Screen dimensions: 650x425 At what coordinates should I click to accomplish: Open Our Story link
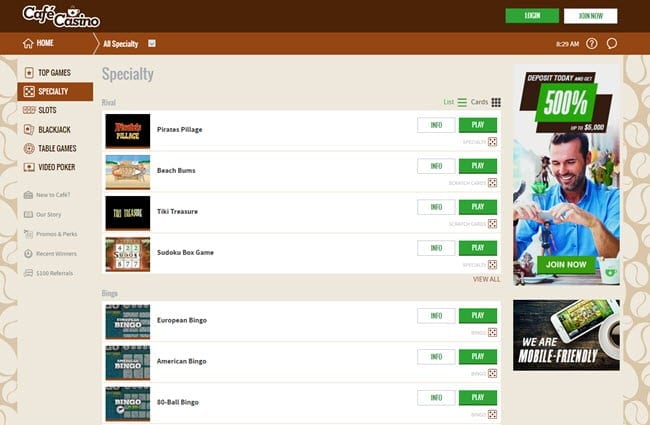tap(49, 214)
